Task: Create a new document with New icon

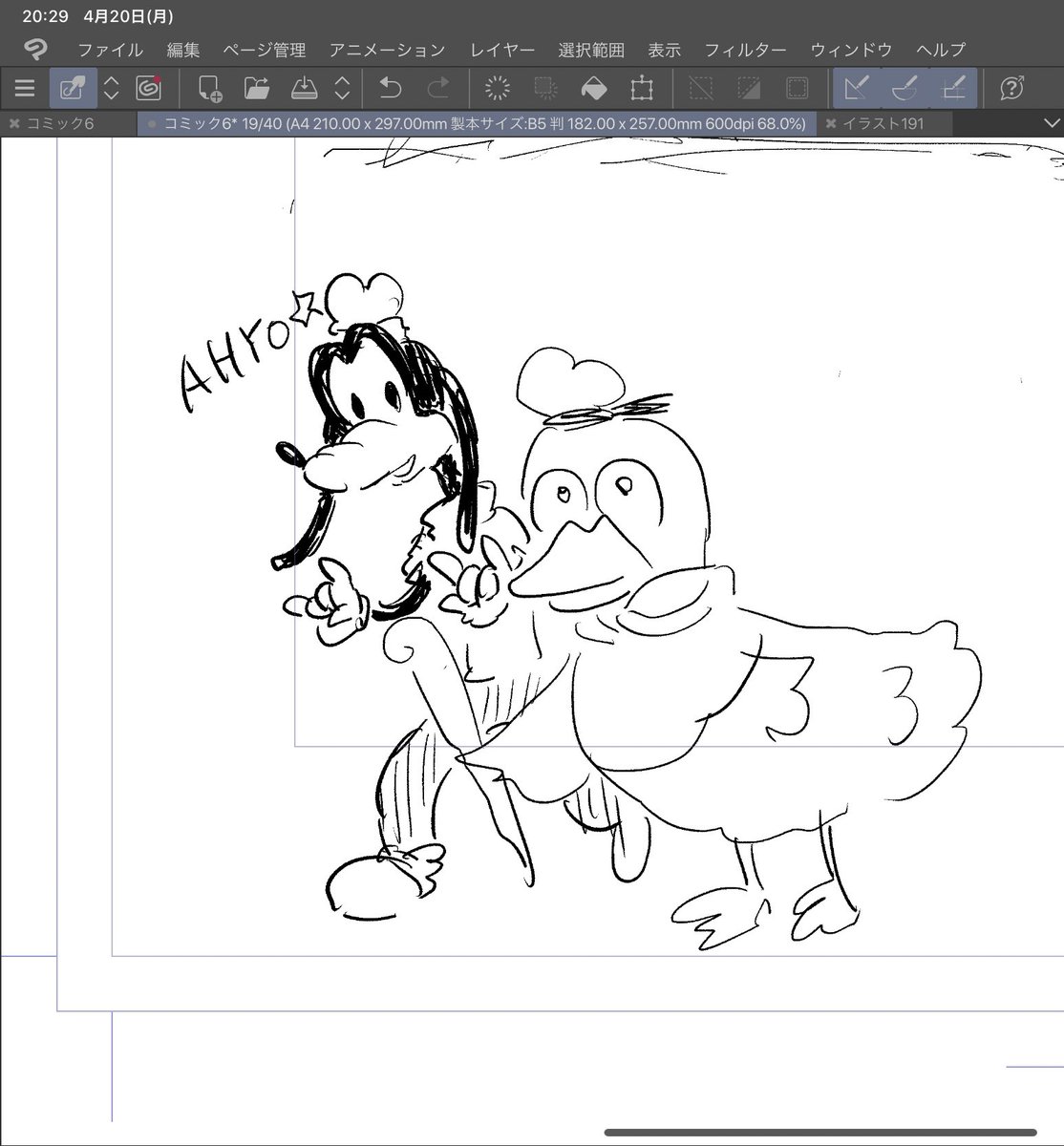Action: click(209, 89)
